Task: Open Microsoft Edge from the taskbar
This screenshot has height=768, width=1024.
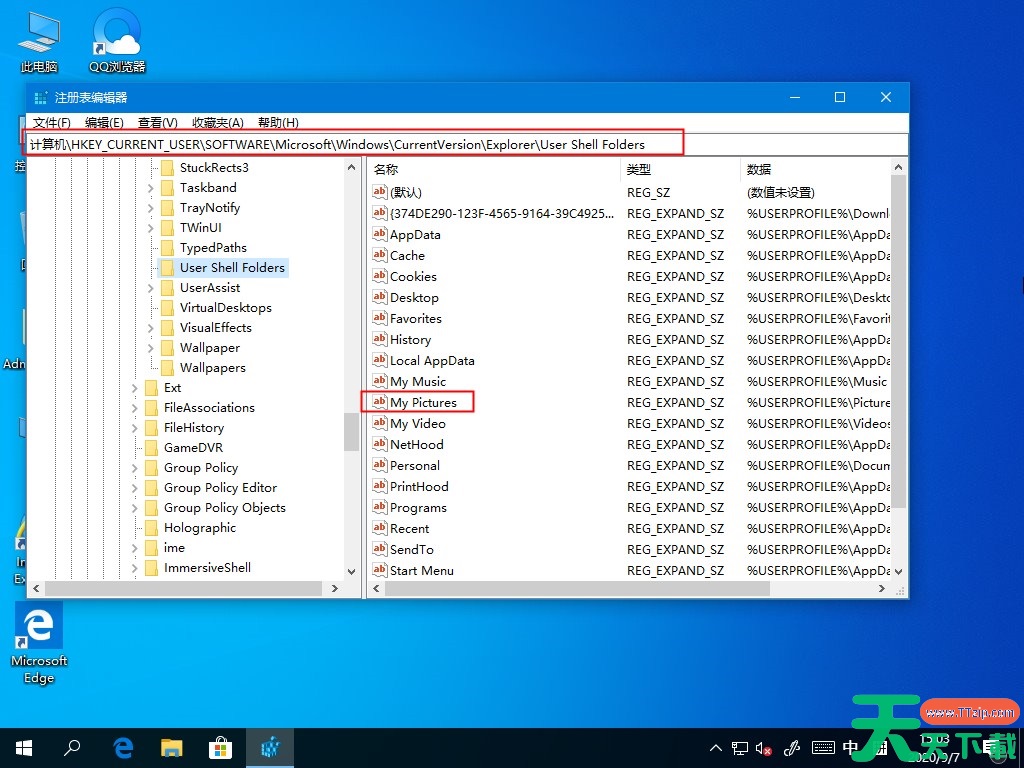Action: 124,747
